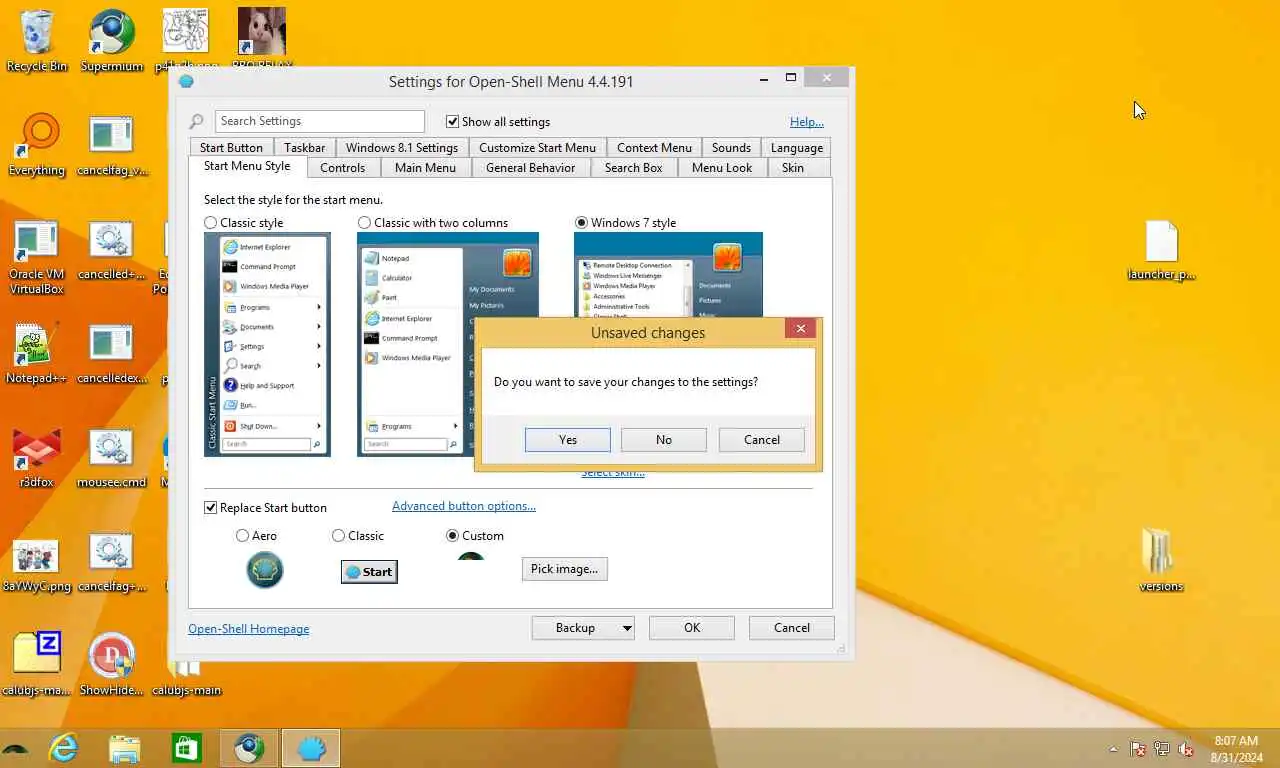This screenshot has height=768, width=1280.
Task: Open the Taskbar tab
Action: click(304, 147)
